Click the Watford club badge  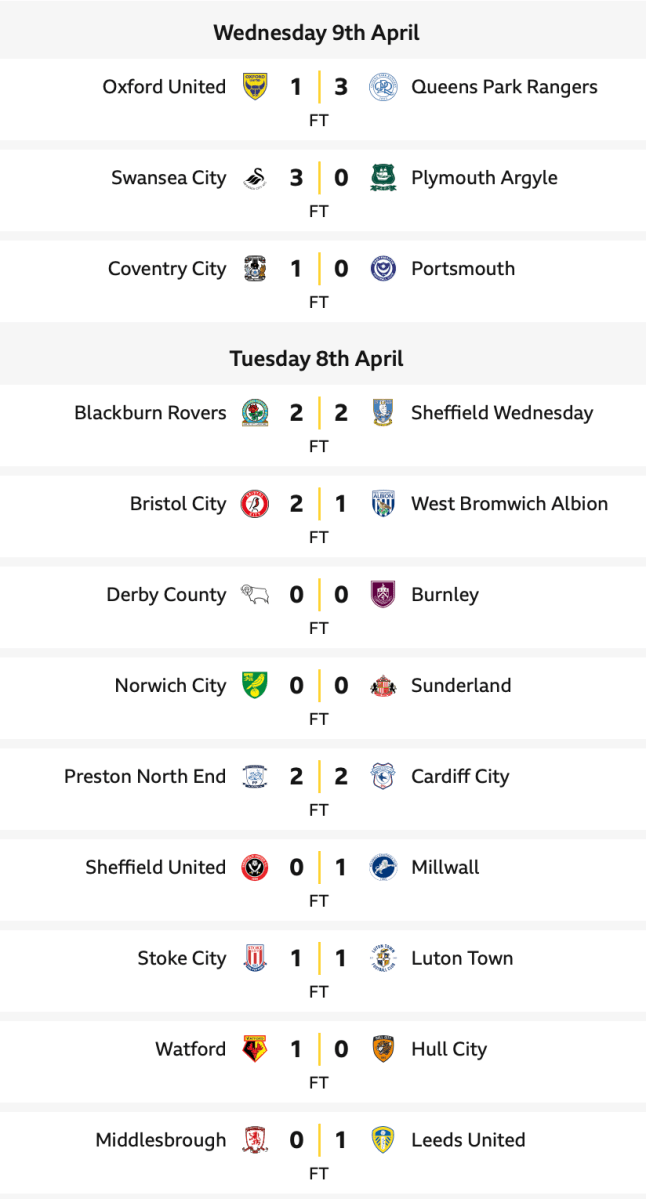(255, 1050)
